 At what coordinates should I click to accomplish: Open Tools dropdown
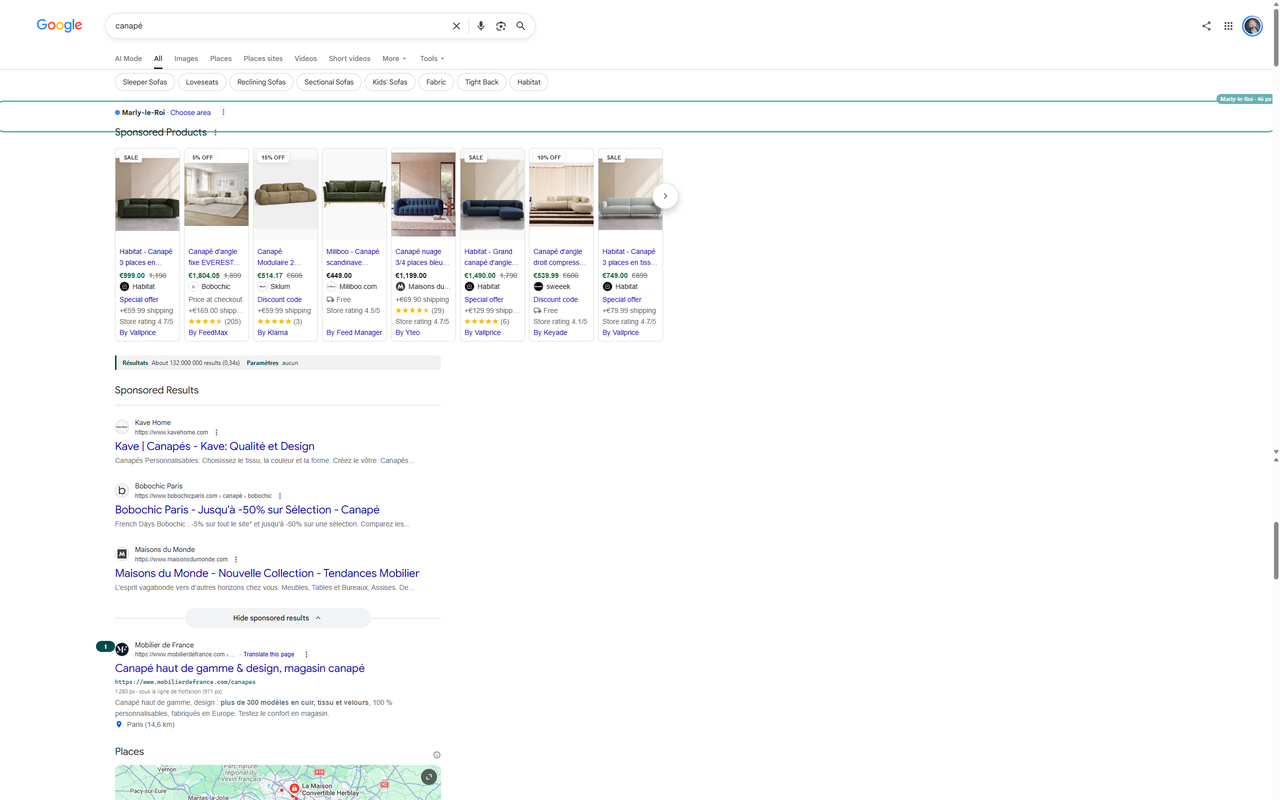pyautogui.click(x=432, y=59)
